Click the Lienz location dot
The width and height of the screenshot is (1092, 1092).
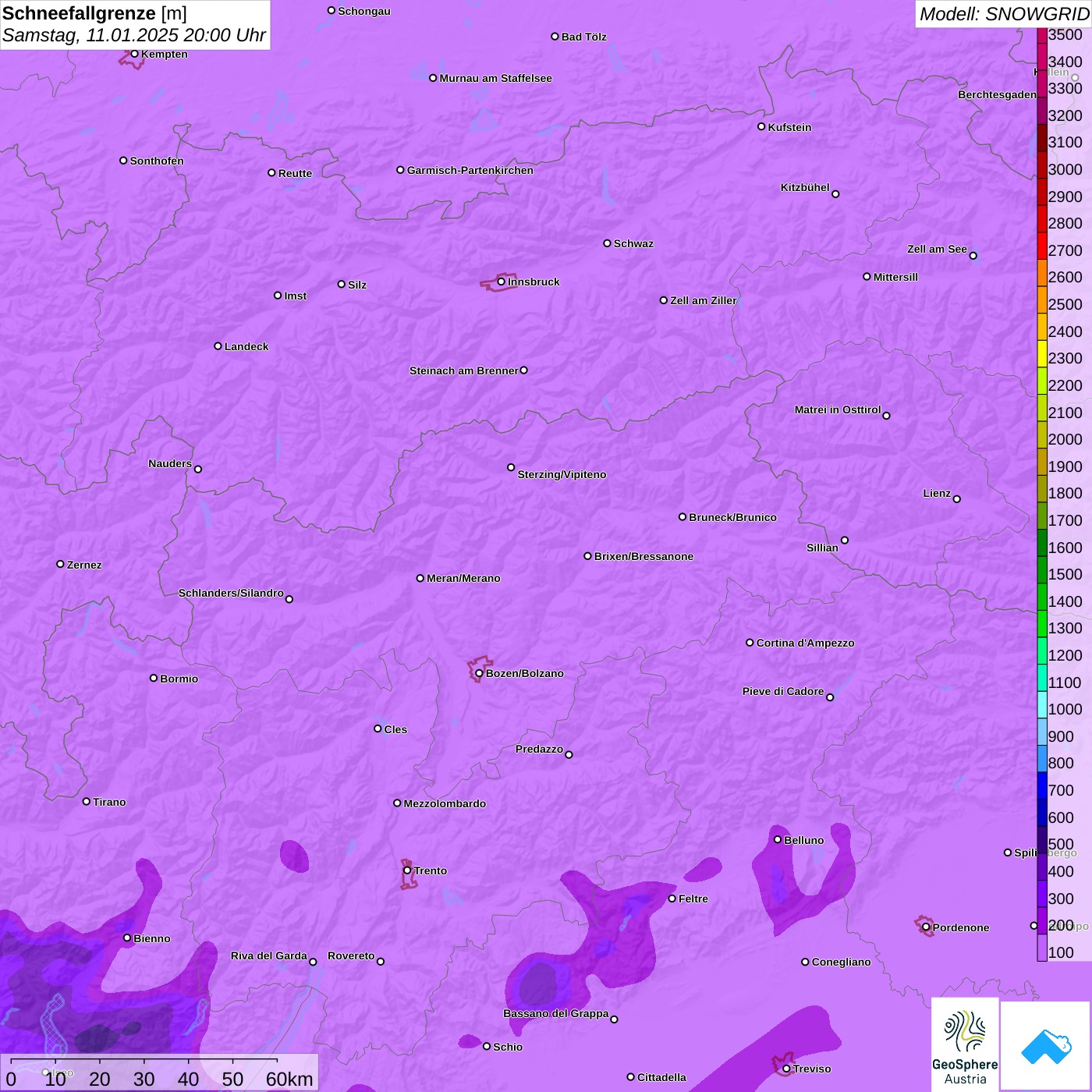(957, 499)
